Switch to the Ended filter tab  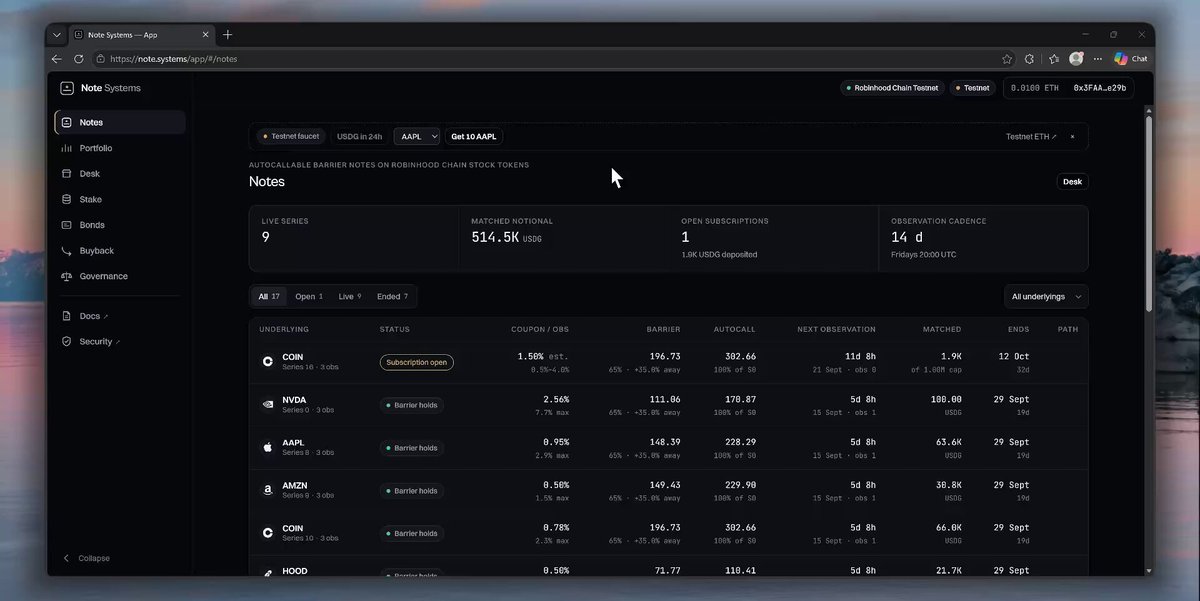pyautogui.click(x=393, y=297)
